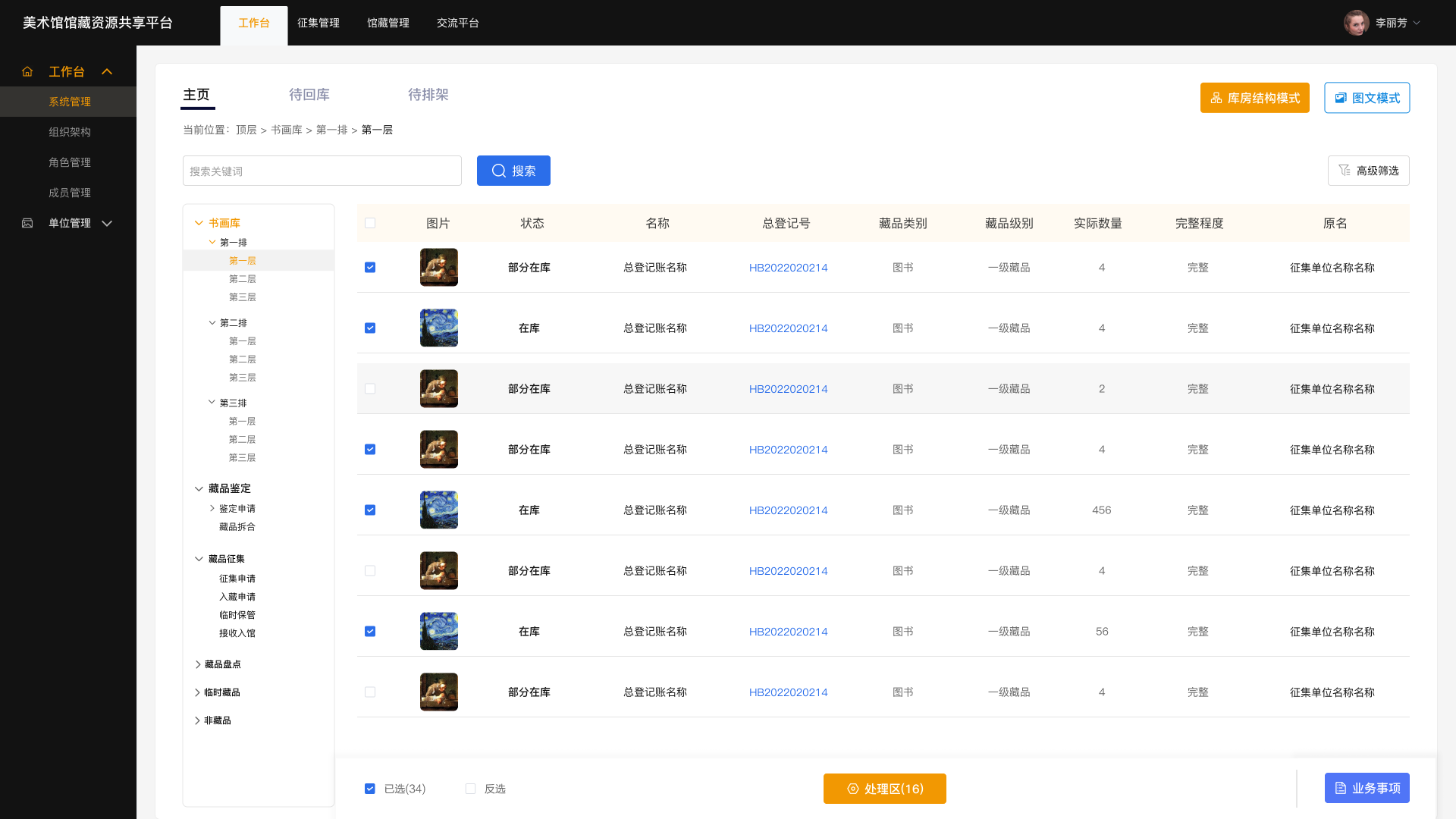Open the first HB2022020214 registration number link

(x=788, y=268)
